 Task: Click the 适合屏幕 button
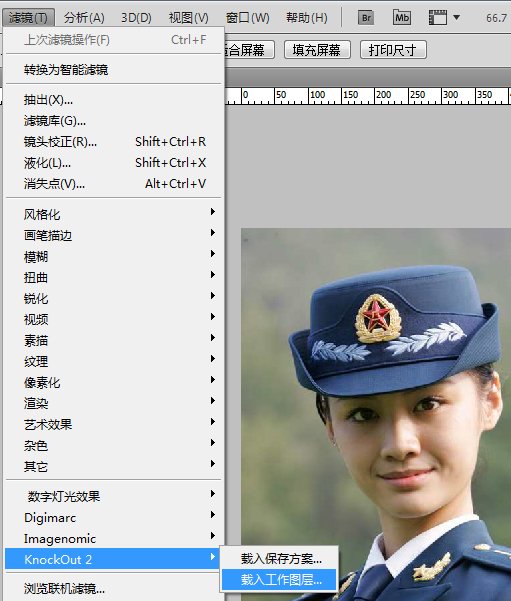[x=249, y=50]
